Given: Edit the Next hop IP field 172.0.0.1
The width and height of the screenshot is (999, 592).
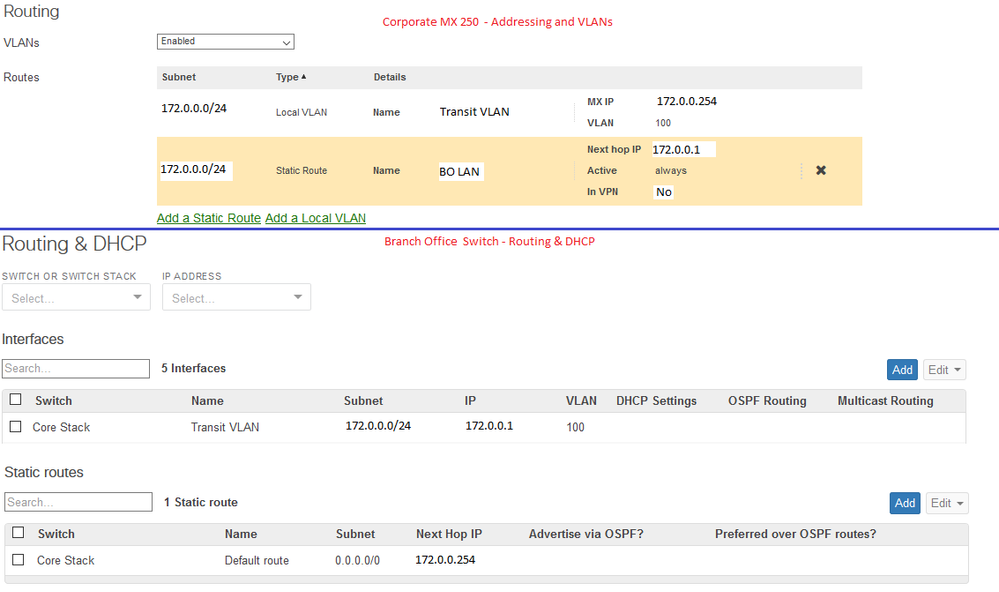Looking at the screenshot, I should [x=684, y=150].
